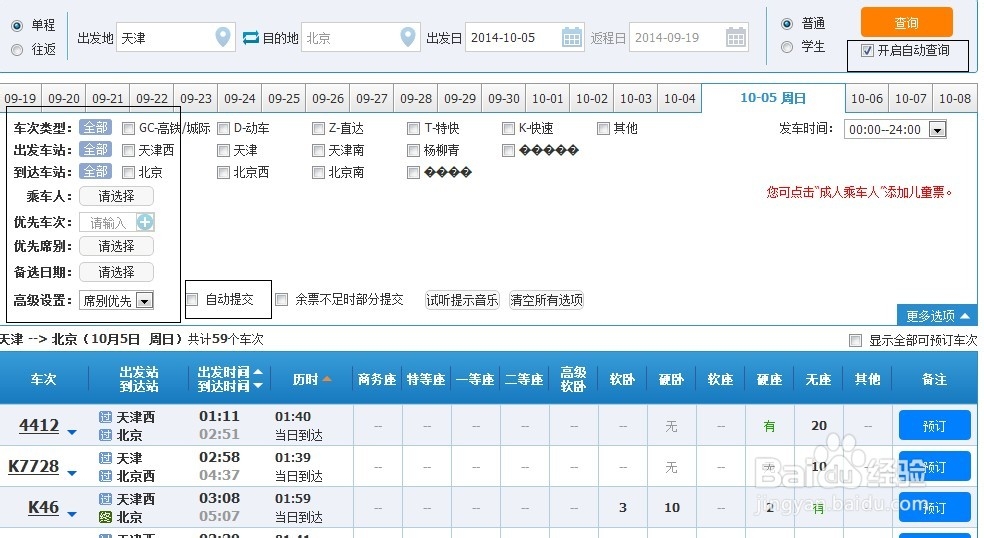Check the 天津西 departure station box
The height and width of the screenshot is (538, 984).
point(129,151)
